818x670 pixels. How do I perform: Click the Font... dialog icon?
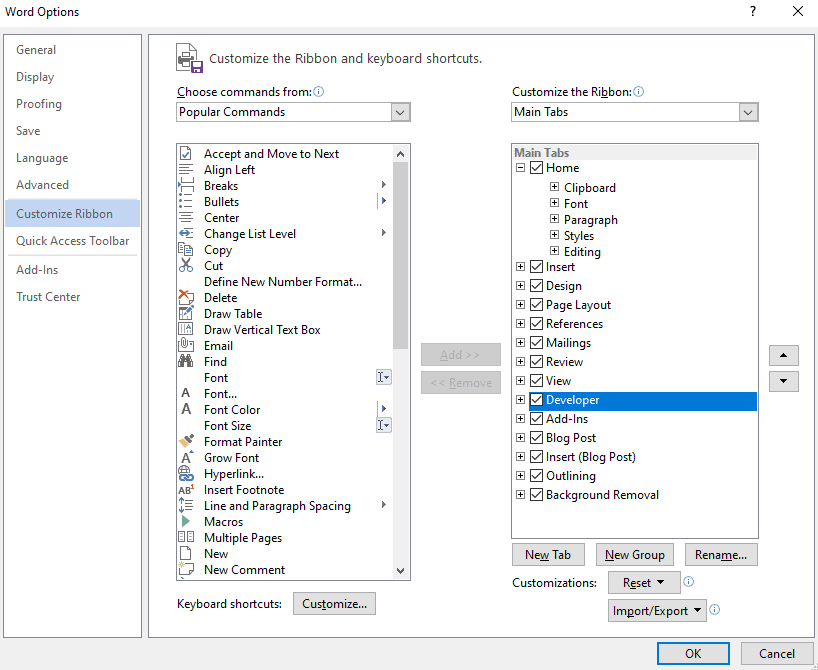[186, 393]
